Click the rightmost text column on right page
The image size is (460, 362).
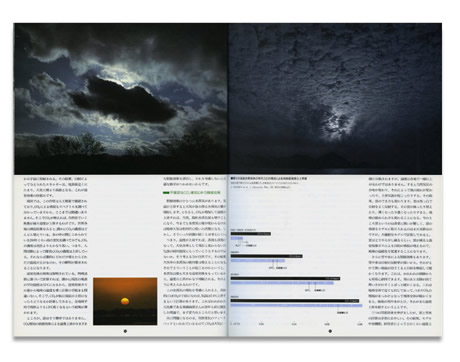coord(400,251)
